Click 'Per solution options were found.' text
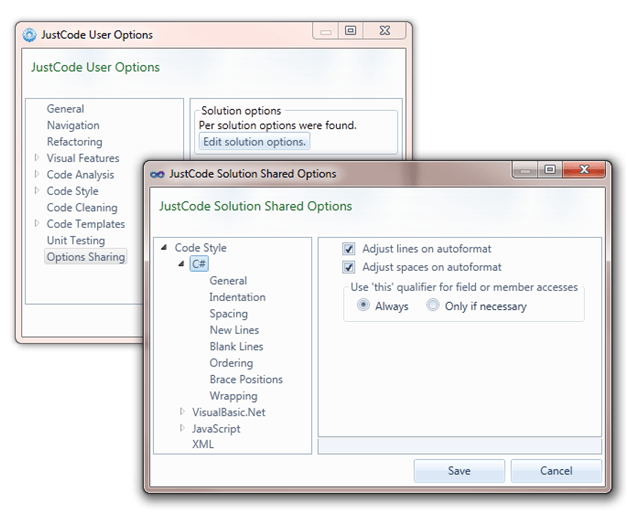The width and height of the screenshot is (628, 515). (x=278, y=125)
